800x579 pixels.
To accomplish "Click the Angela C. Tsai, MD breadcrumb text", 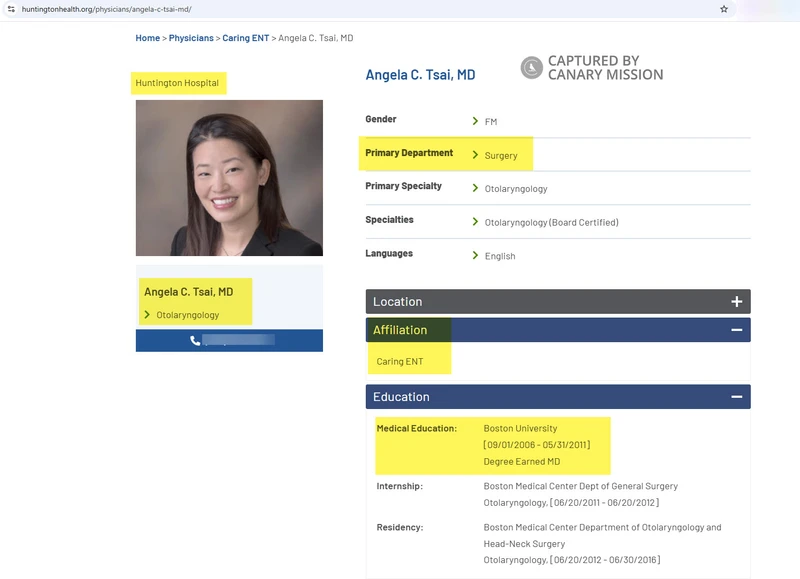I will 316,38.
